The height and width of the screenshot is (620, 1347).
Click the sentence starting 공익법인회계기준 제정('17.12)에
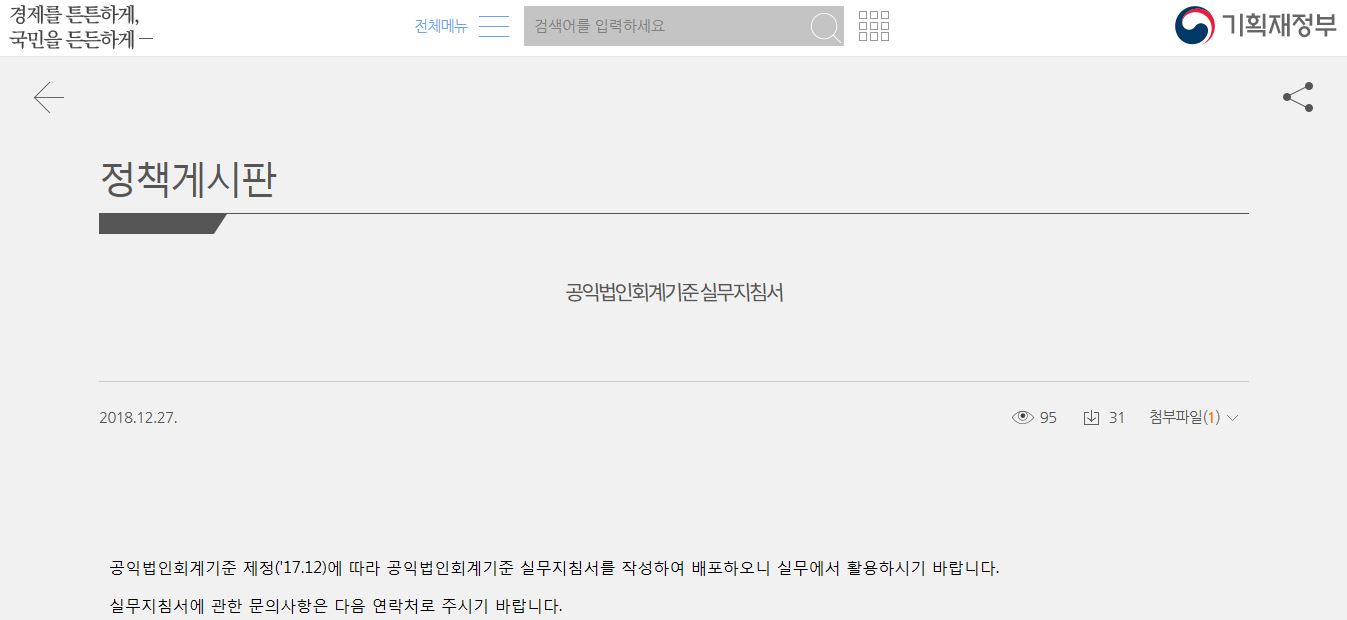pyautogui.click(x=554, y=568)
